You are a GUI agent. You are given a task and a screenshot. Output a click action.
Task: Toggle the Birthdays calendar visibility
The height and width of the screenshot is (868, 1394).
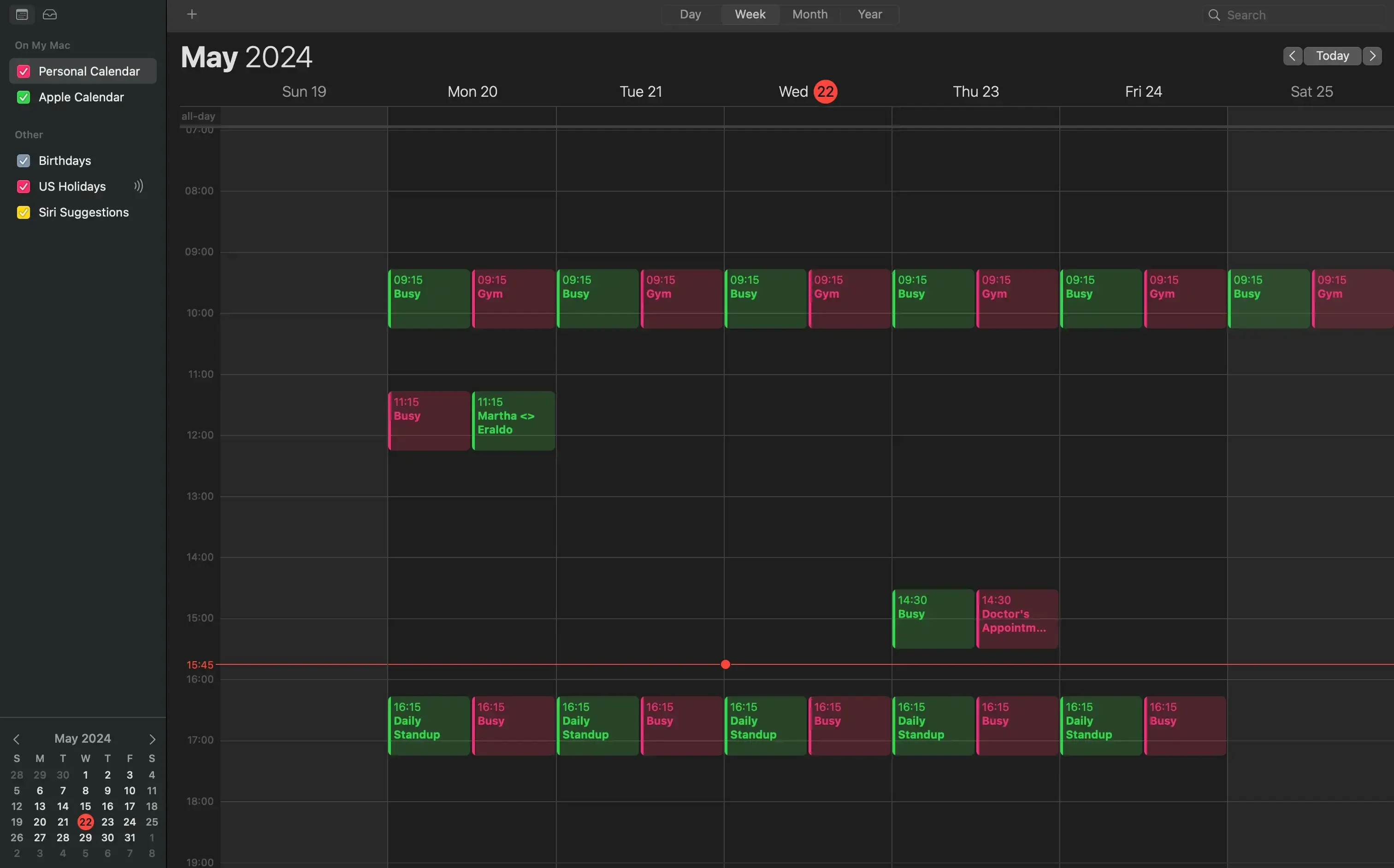24,161
